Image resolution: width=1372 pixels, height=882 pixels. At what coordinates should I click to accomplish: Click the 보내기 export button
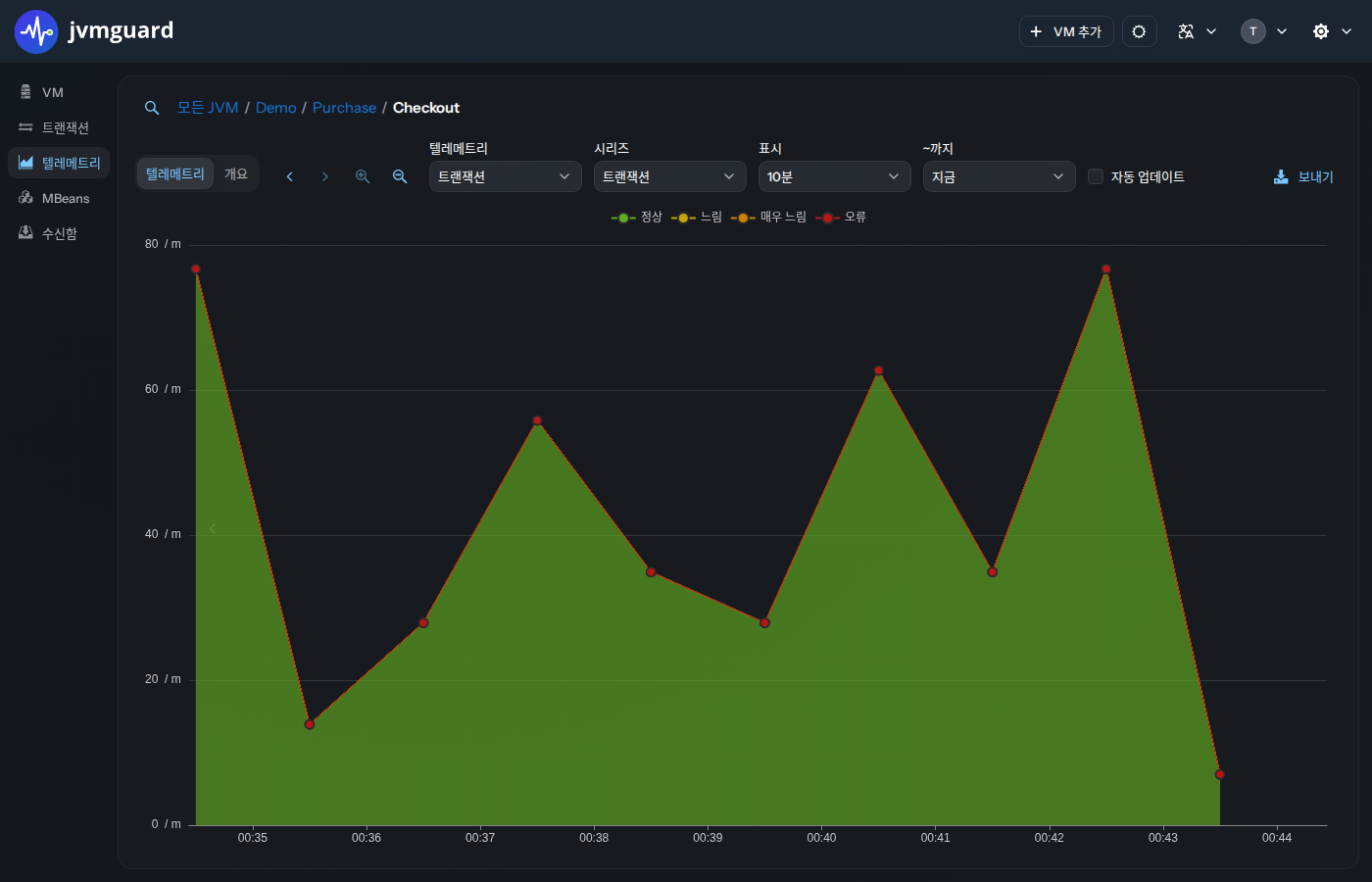point(1303,176)
